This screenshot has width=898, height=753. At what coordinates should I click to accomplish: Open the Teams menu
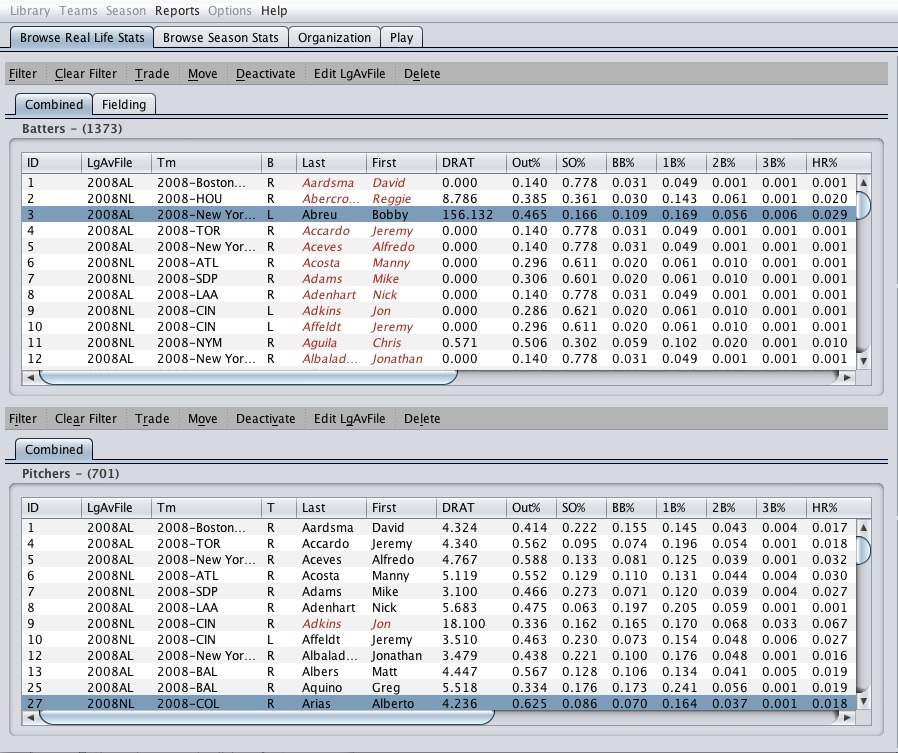pyautogui.click(x=78, y=11)
